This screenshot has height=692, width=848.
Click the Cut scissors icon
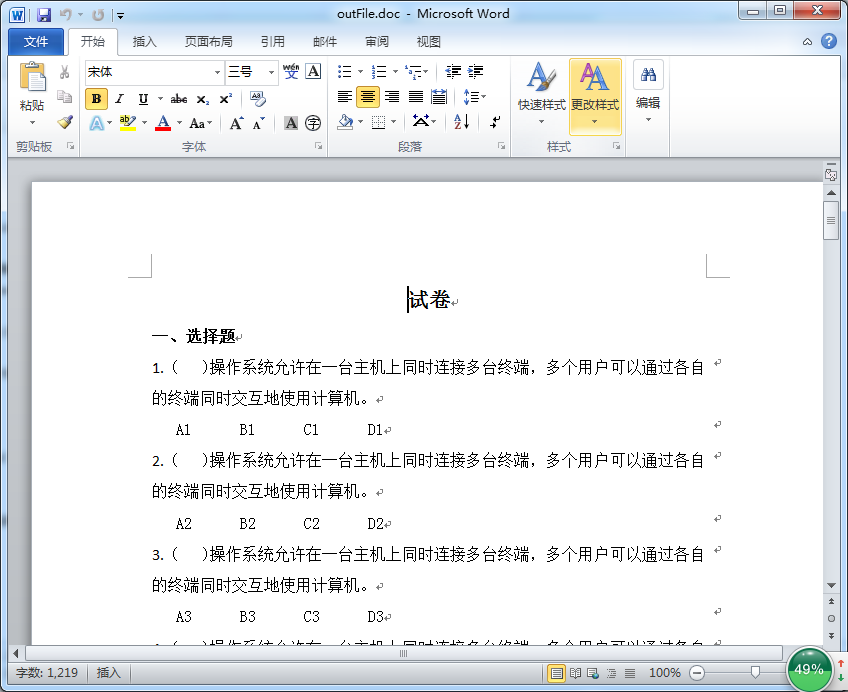65,72
